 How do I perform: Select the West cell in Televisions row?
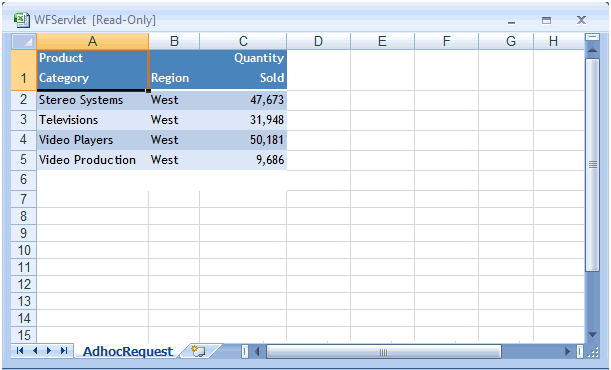[x=174, y=120]
